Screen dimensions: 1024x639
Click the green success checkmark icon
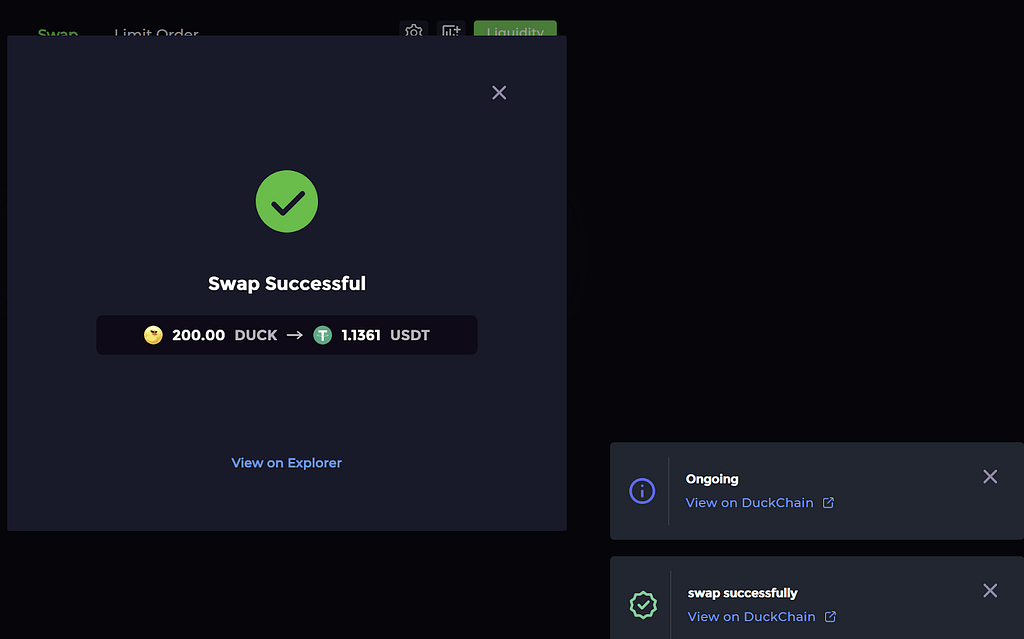tap(287, 201)
